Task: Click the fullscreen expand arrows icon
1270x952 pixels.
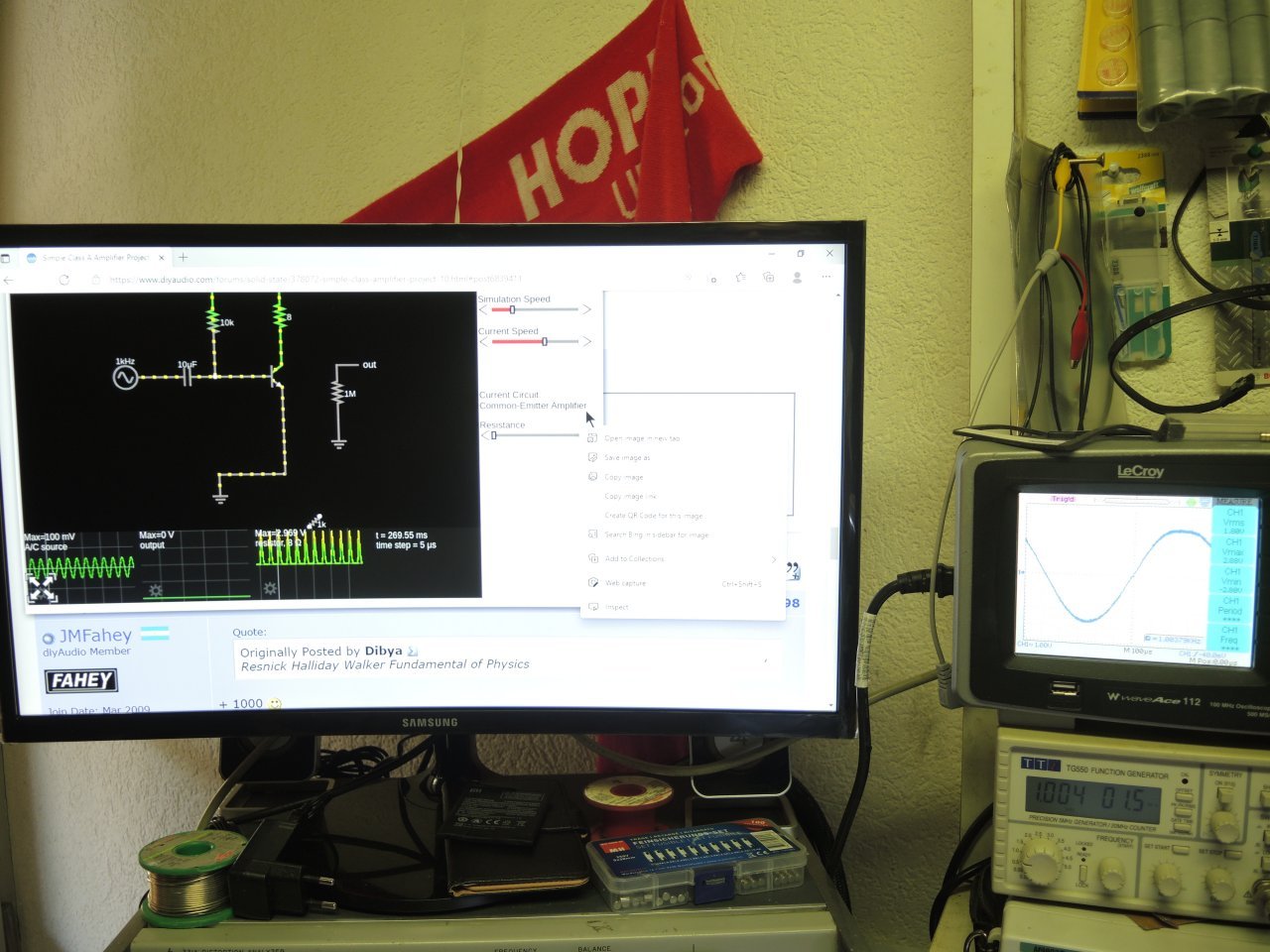Action: click(x=41, y=588)
